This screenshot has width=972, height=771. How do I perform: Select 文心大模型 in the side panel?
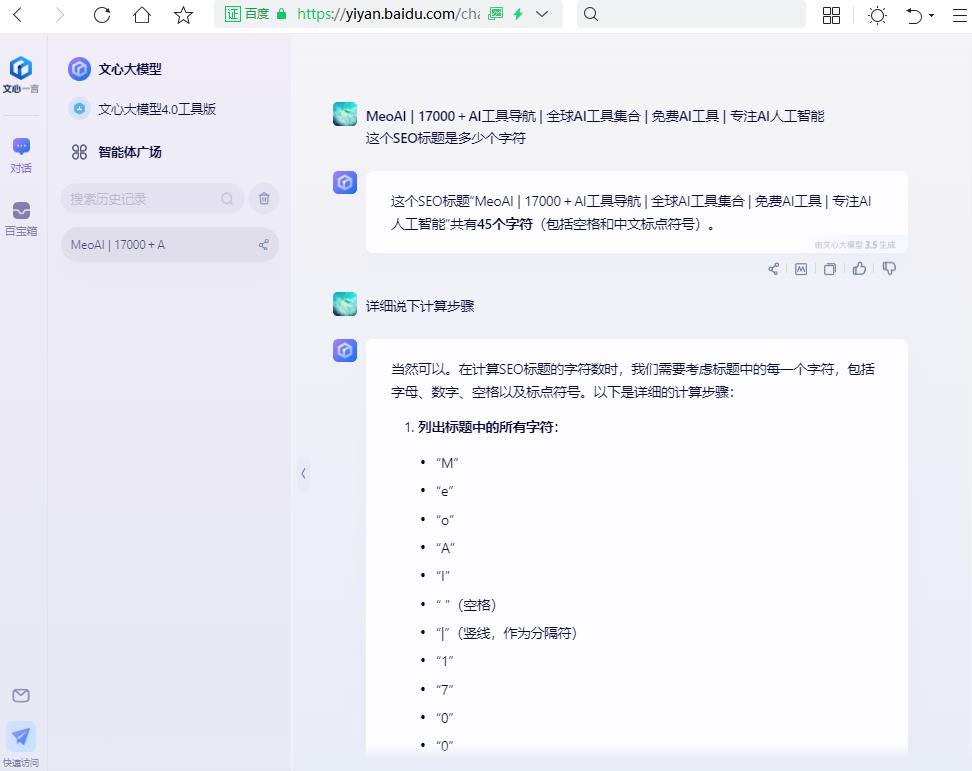click(115, 69)
